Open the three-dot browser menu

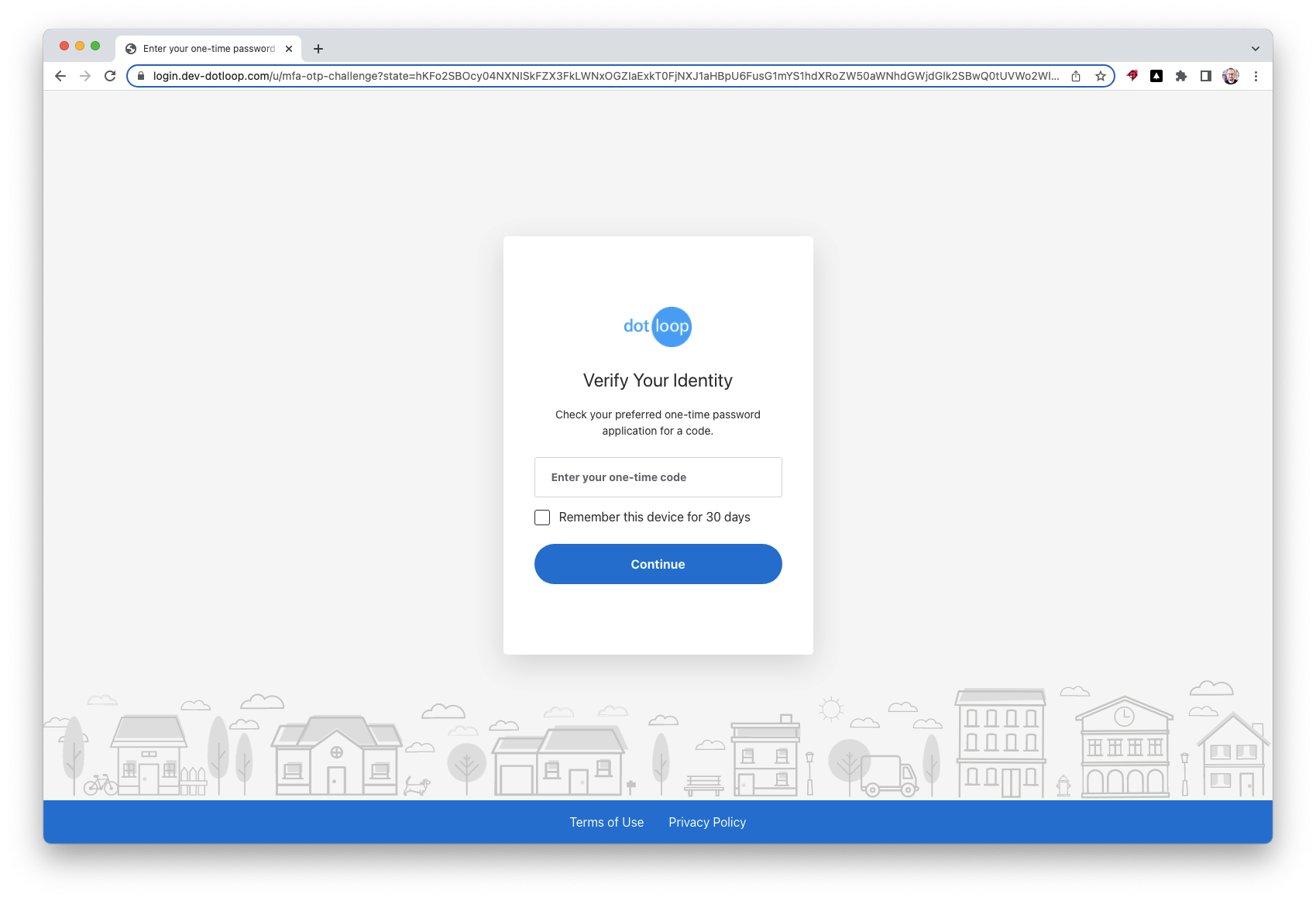(x=1256, y=76)
